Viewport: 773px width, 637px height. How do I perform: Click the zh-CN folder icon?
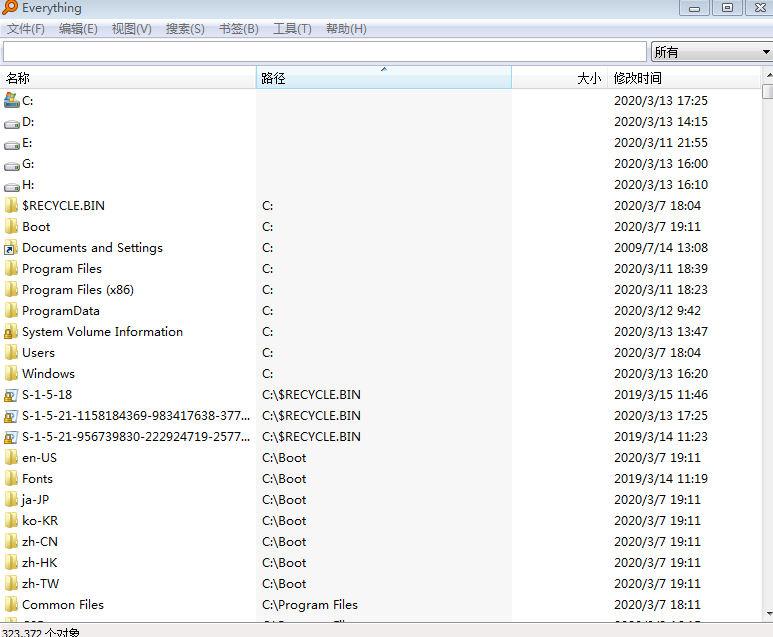(x=11, y=542)
